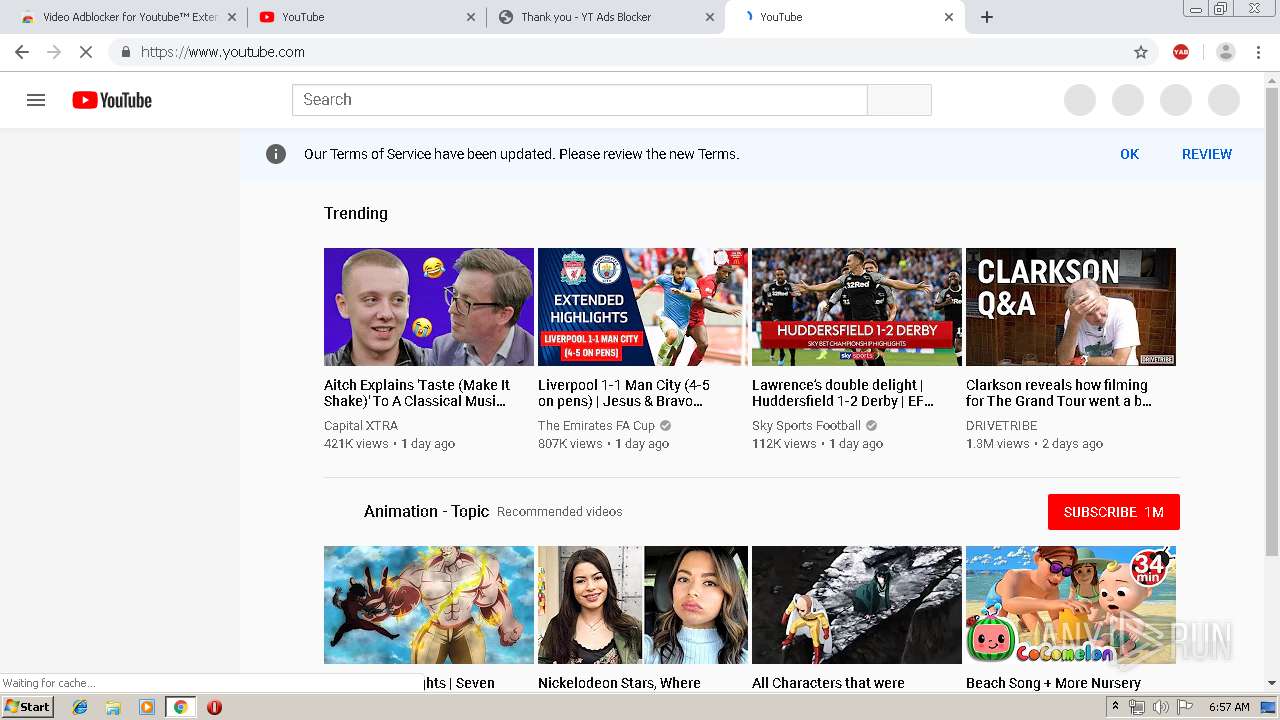Image resolution: width=1280 pixels, height=720 pixels.
Task: Open the Trending section heading
Action: pos(356,213)
